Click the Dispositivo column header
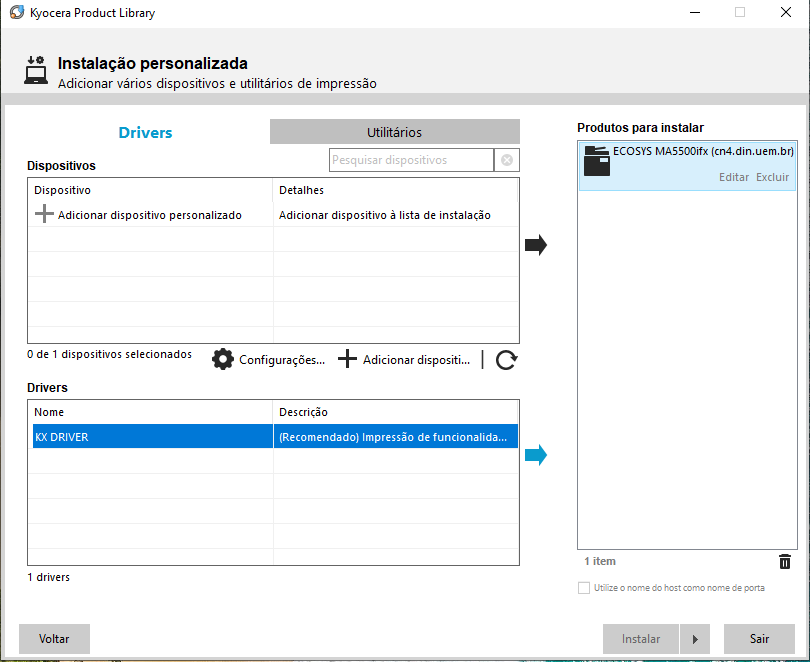This screenshot has height=662, width=810. click(x=150, y=190)
